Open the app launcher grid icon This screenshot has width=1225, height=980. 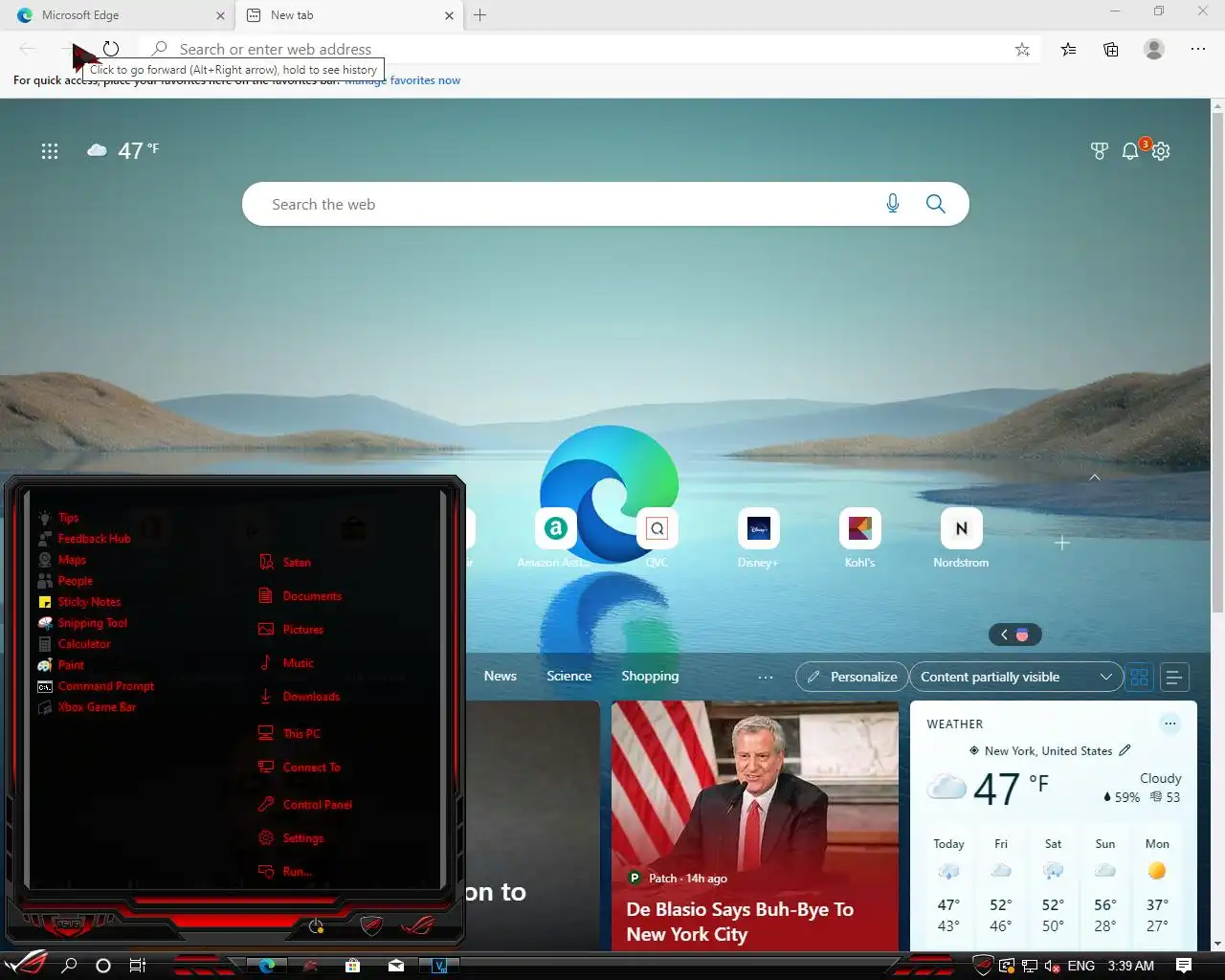click(50, 151)
